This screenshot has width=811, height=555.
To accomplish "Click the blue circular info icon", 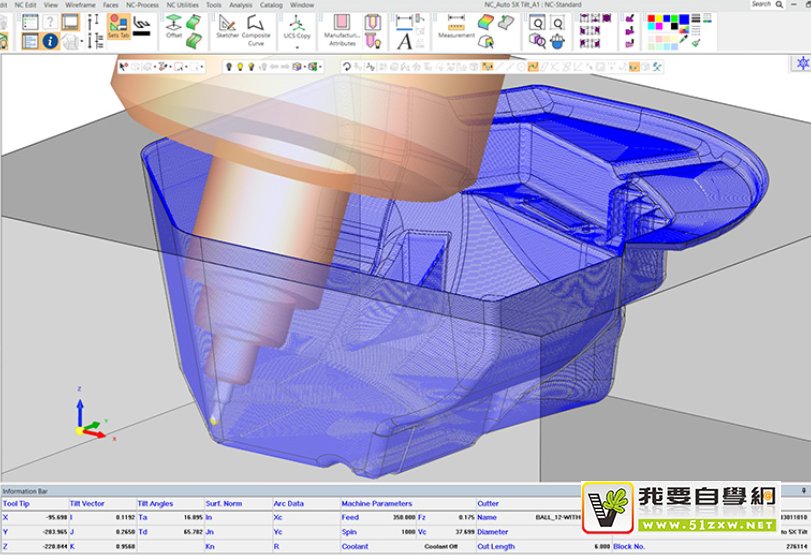I will click(x=50, y=41).
